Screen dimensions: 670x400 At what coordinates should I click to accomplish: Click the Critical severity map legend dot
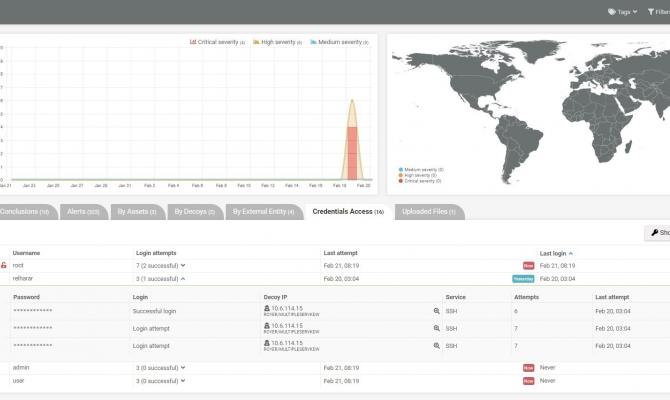(x=400, y=181)
